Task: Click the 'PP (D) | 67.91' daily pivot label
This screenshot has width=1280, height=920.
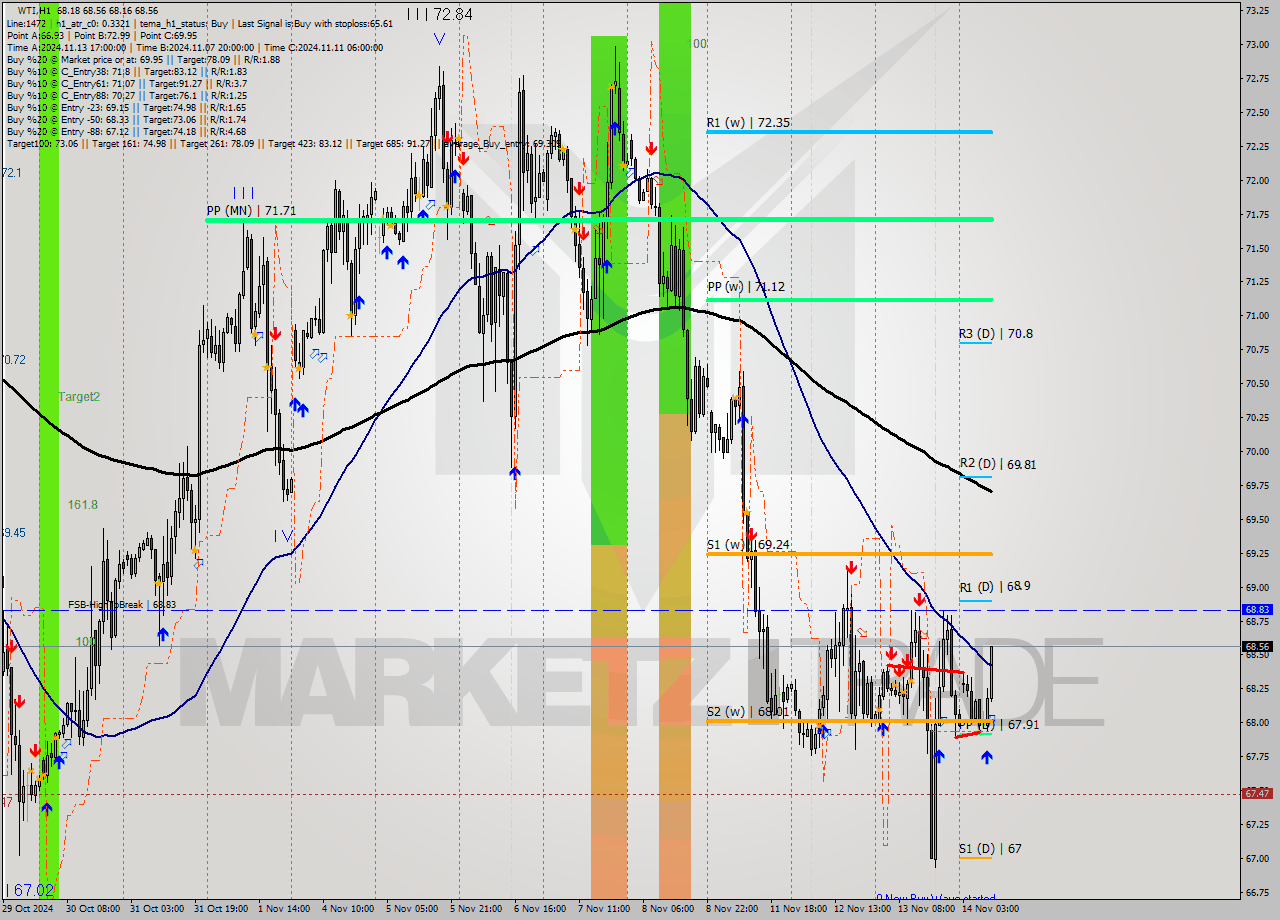Action: tap(999, 724)
